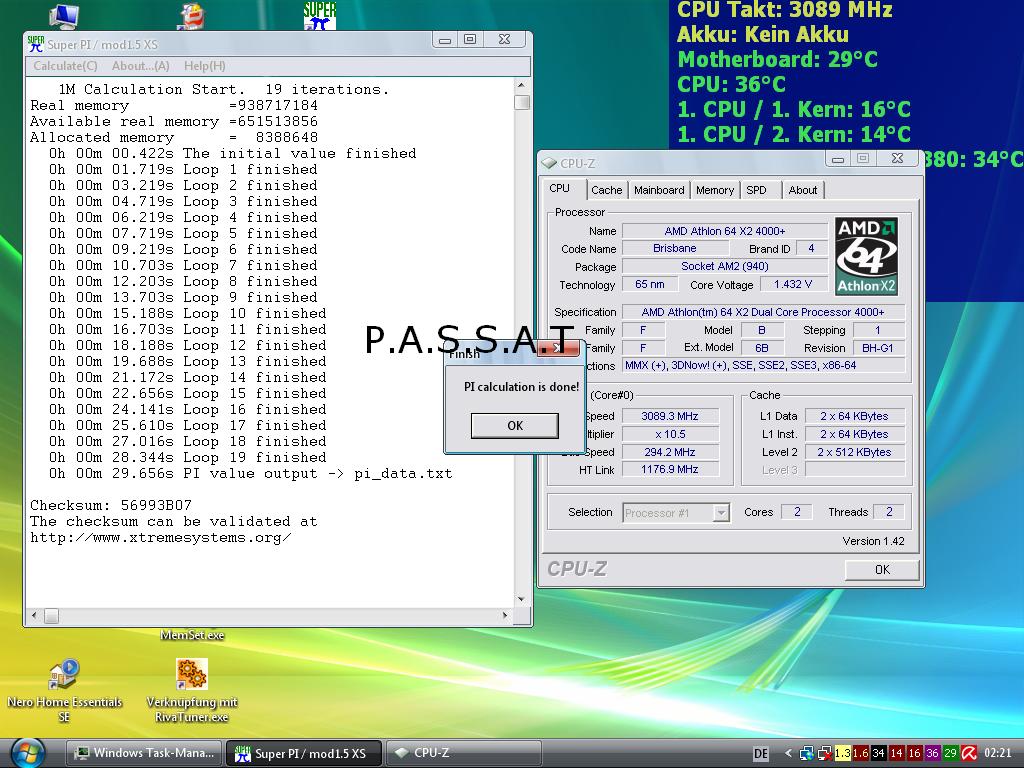Close the Finish dialog with X
Viewport: 1024px width, 768px height.
point(557,348)
